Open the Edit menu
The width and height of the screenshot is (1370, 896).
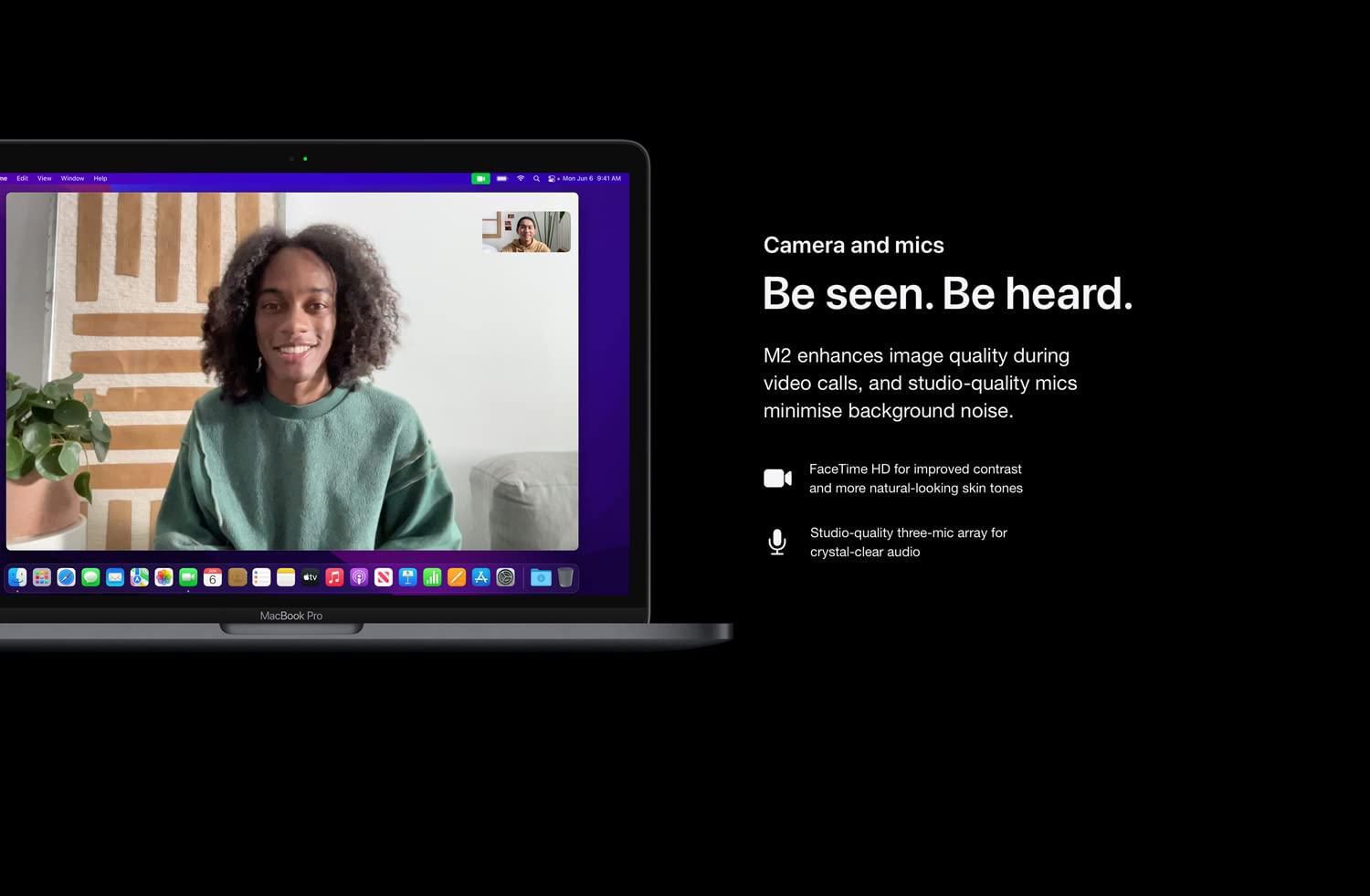click(x=22, y=179)
